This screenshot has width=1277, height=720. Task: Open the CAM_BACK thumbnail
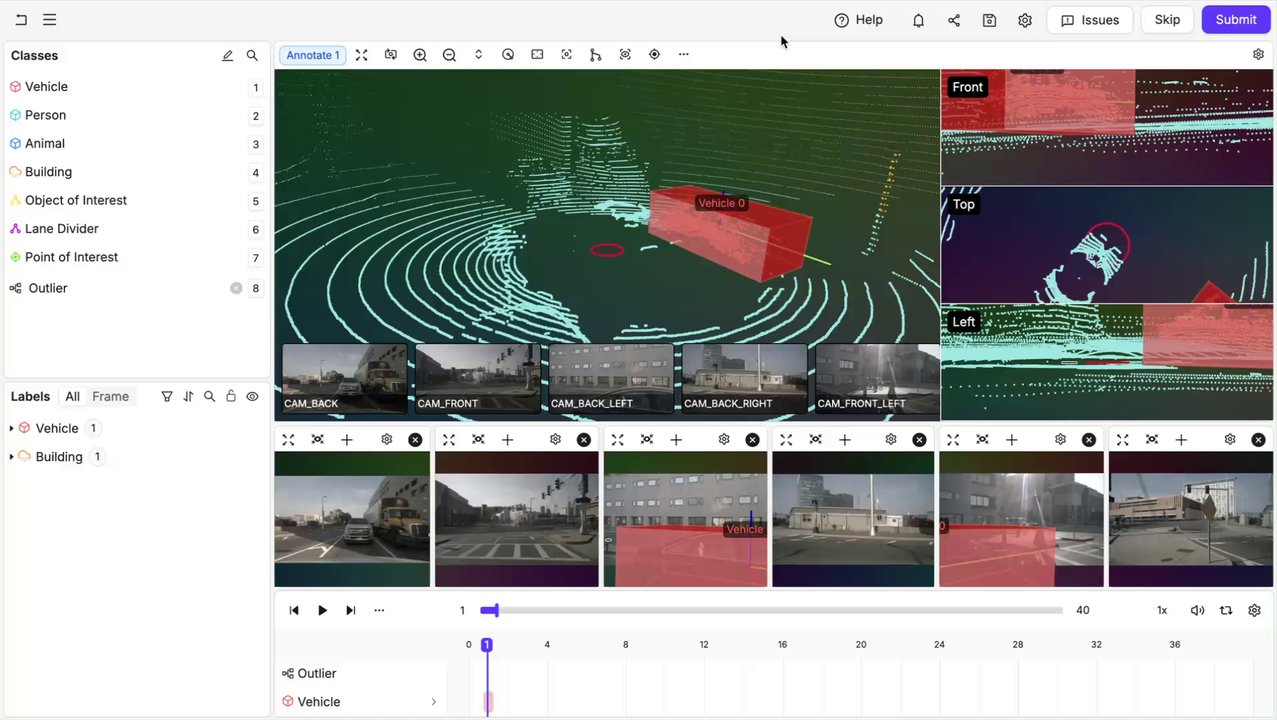[x=345, y=379]
